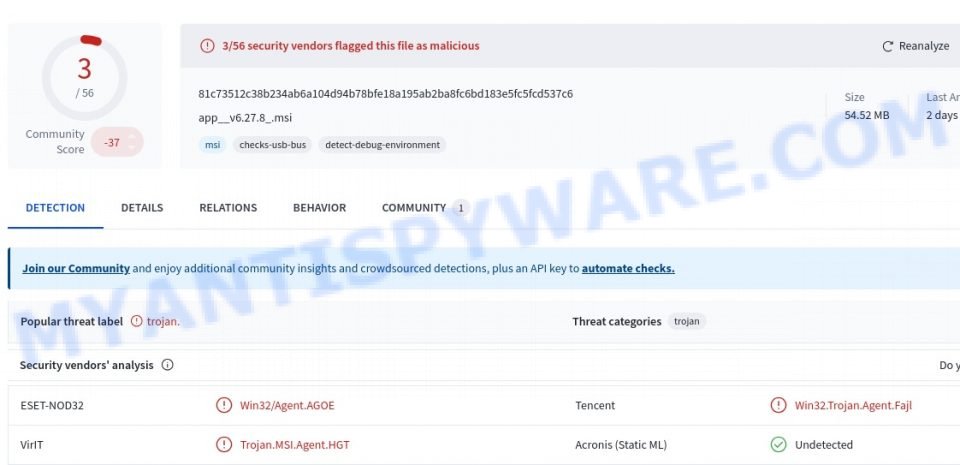Viewport: 960px width, 465px height.
Task: Click the detection score circle showing 3/56
Action: pos(84,77)
